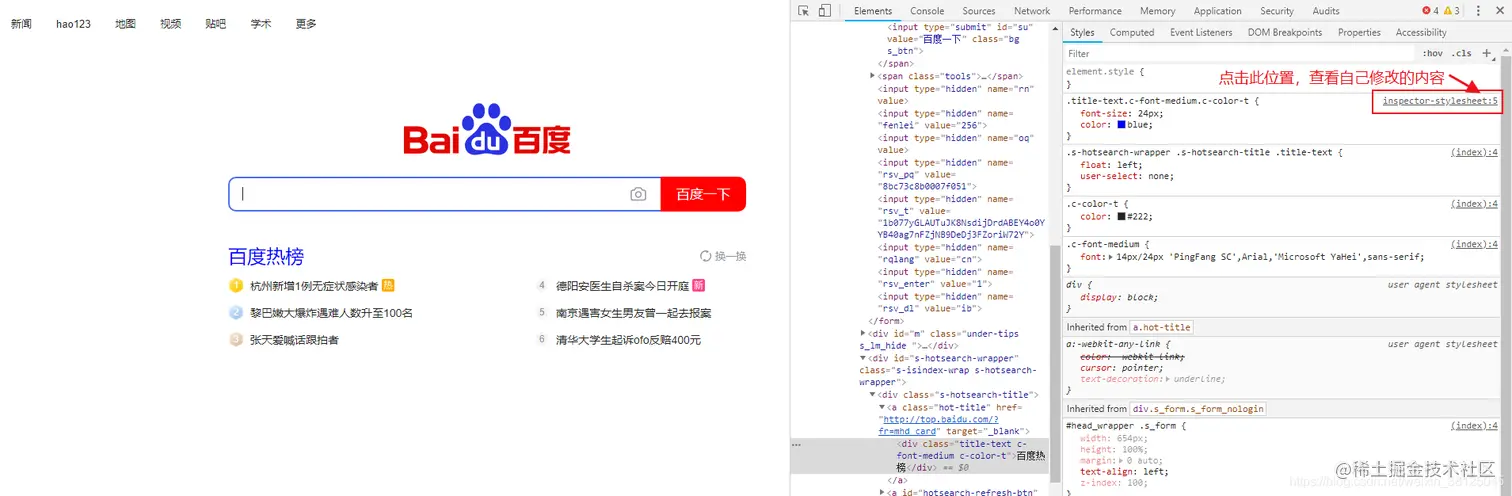1512x496 pixels.
Task: Activate the inspect element picker icon
Action: pos(804,11)
